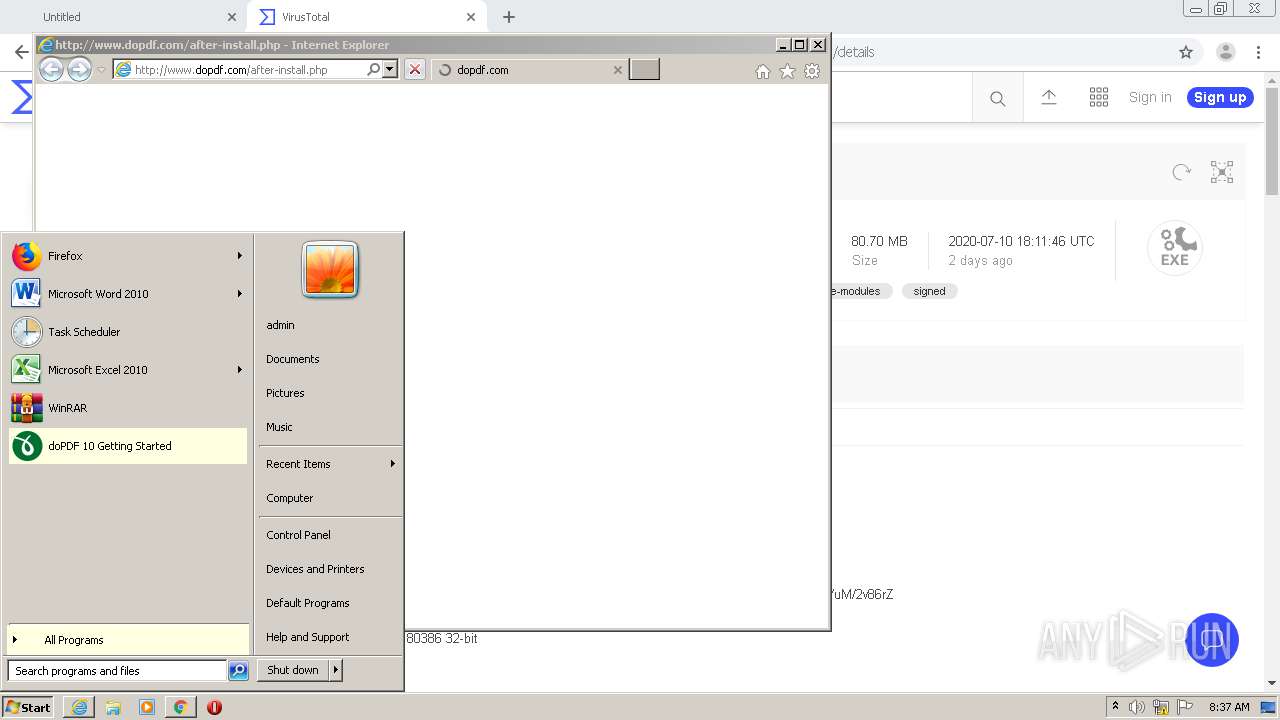Click the volume speaker tray icon

[x=1137, y=707]
